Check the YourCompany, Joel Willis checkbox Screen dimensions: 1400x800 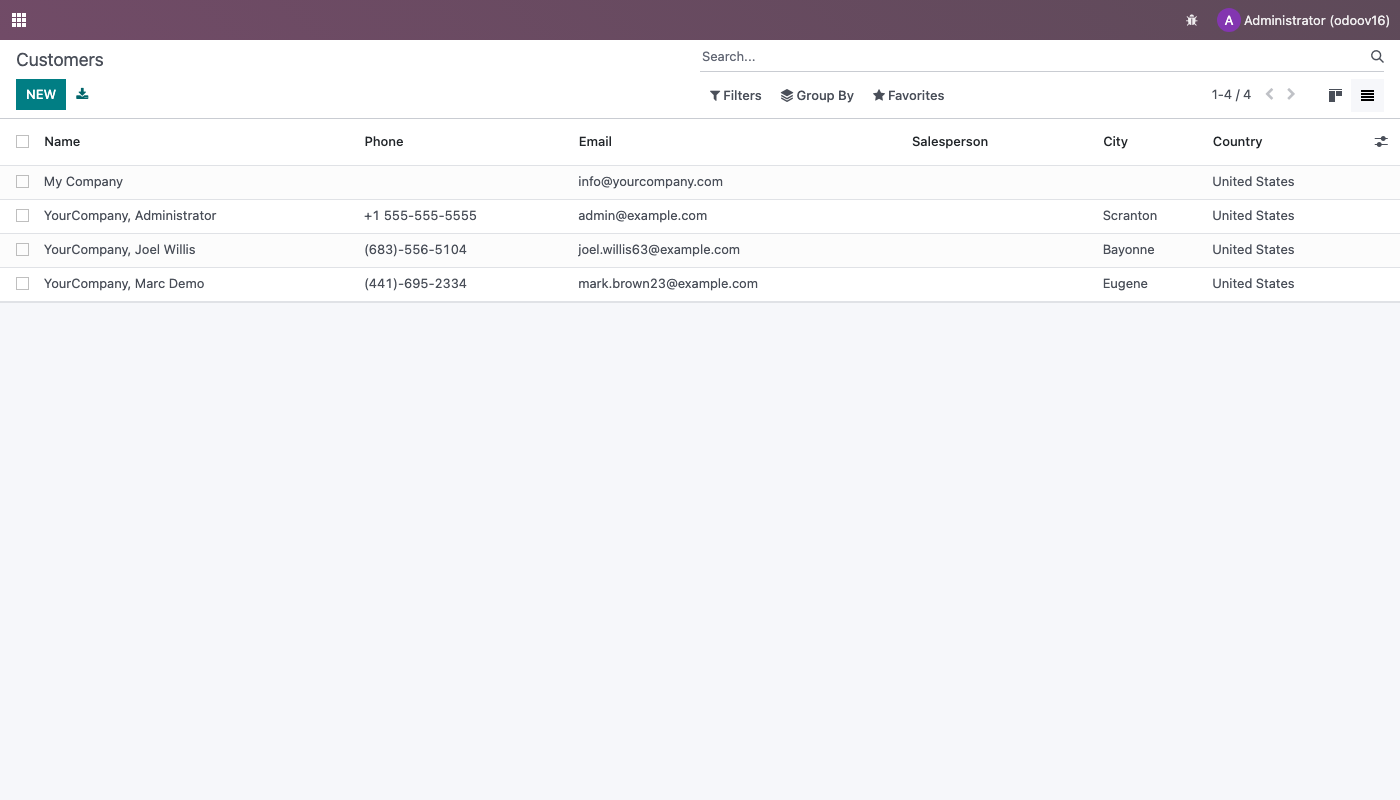click(22, 250)
